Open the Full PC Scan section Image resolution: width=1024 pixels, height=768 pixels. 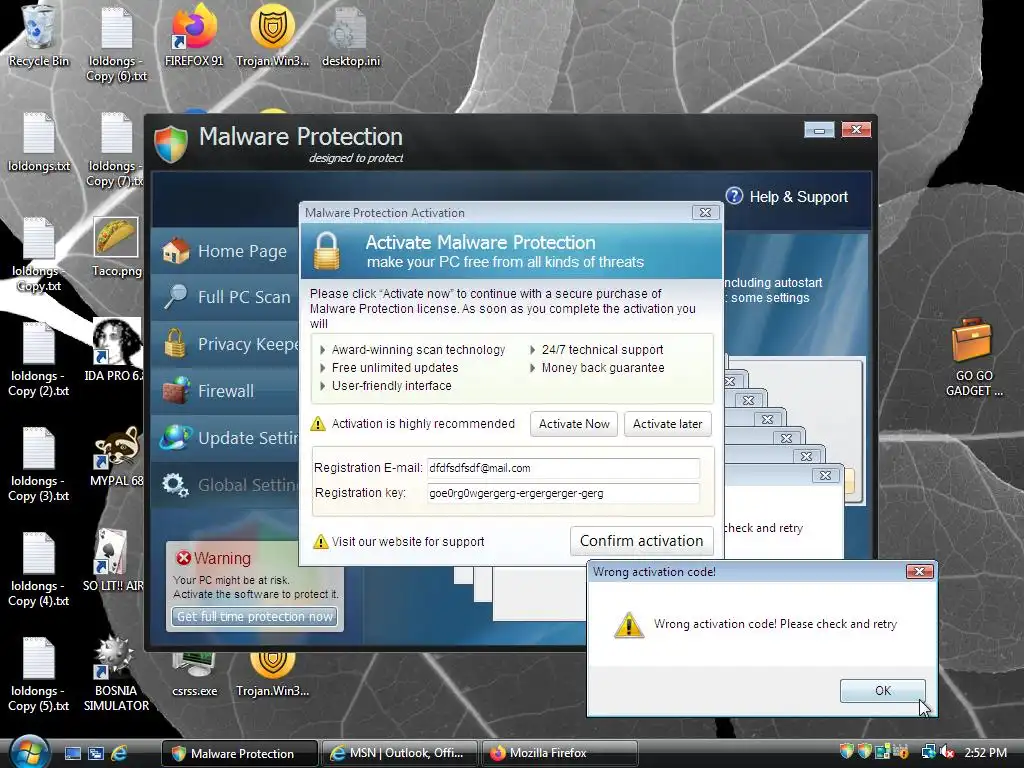[225, 297]
